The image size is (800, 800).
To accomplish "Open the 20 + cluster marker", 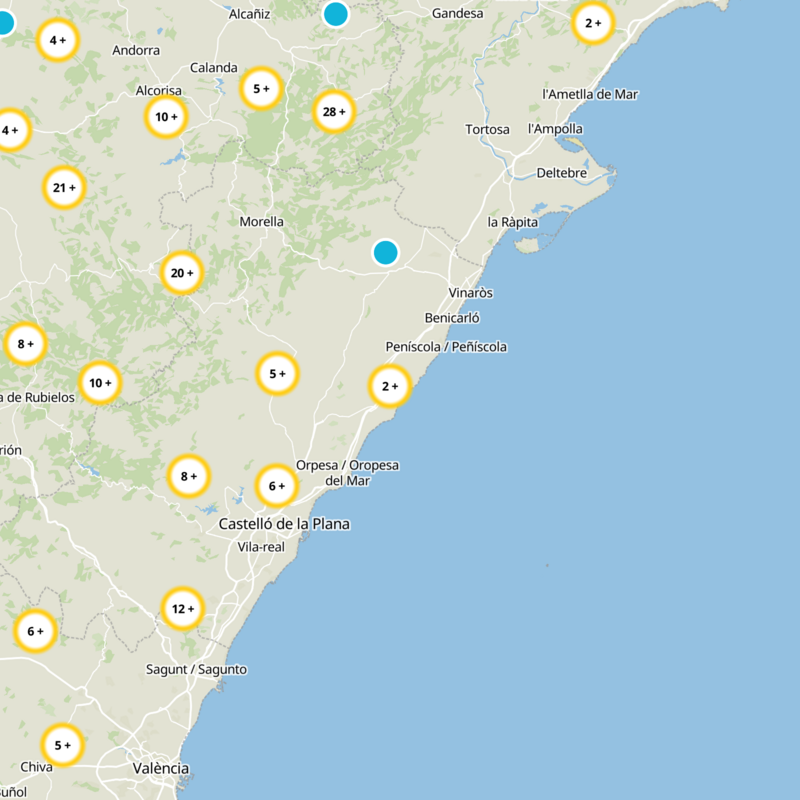I will coord(182,273).
